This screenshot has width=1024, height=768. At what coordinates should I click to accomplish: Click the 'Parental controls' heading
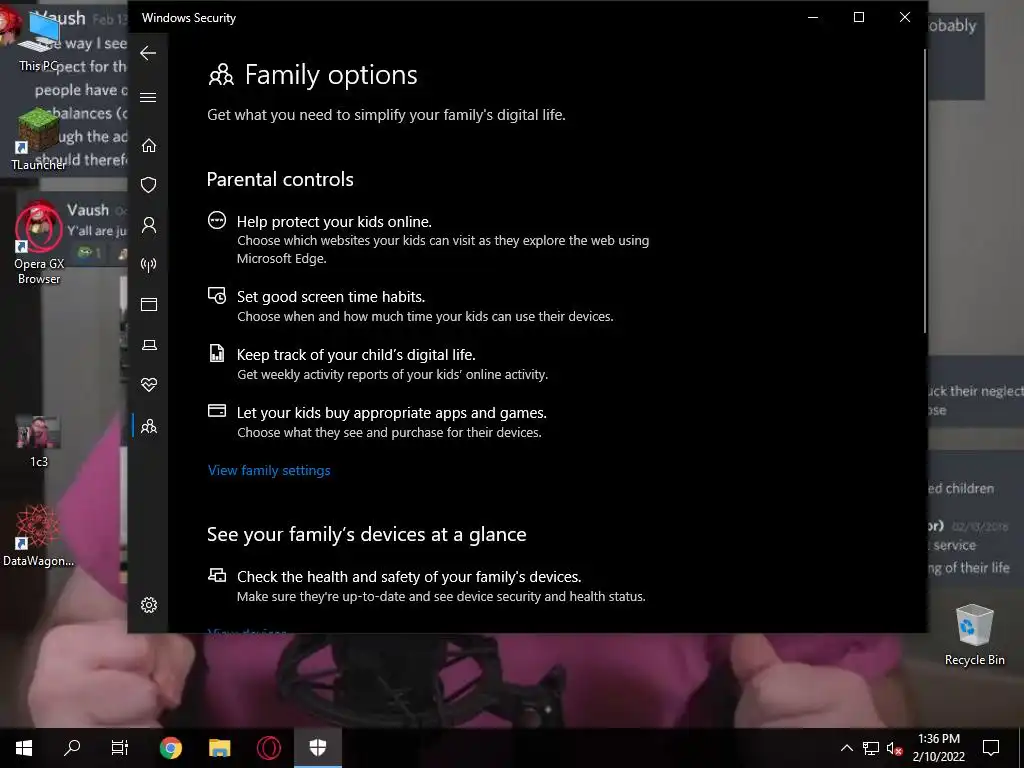(280, 180)
